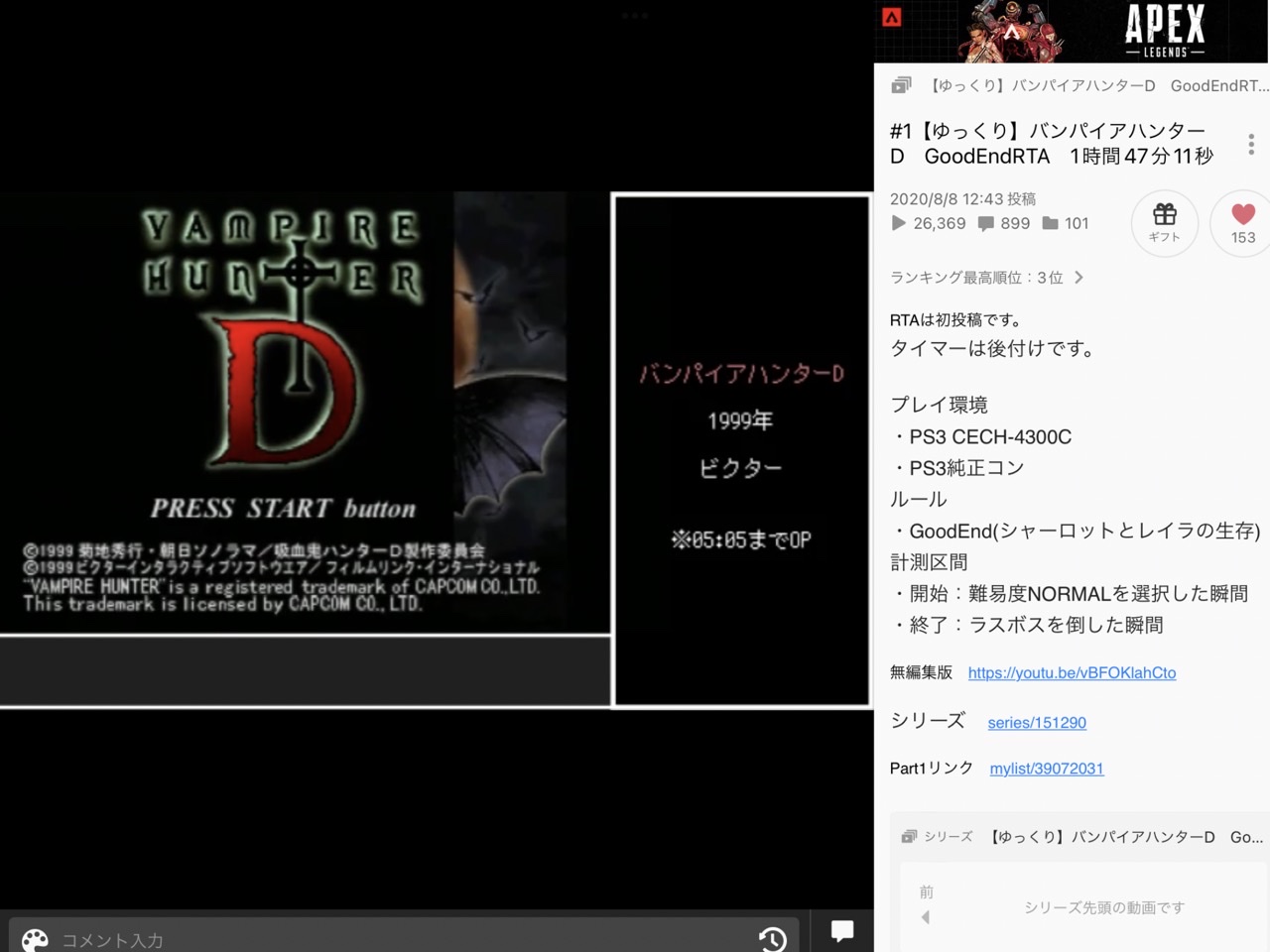This screenshot has height=952, width=1270.
Task: Open the three-dot video options menu
Action: [1251, 145]
